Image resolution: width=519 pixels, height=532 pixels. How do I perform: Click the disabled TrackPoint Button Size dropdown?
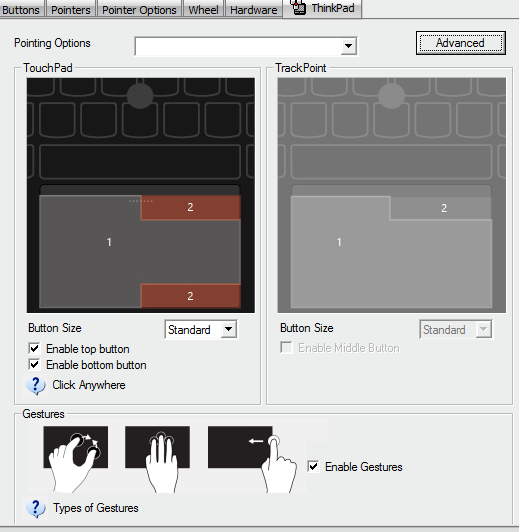pyautogui.click(x=456, y=329)
